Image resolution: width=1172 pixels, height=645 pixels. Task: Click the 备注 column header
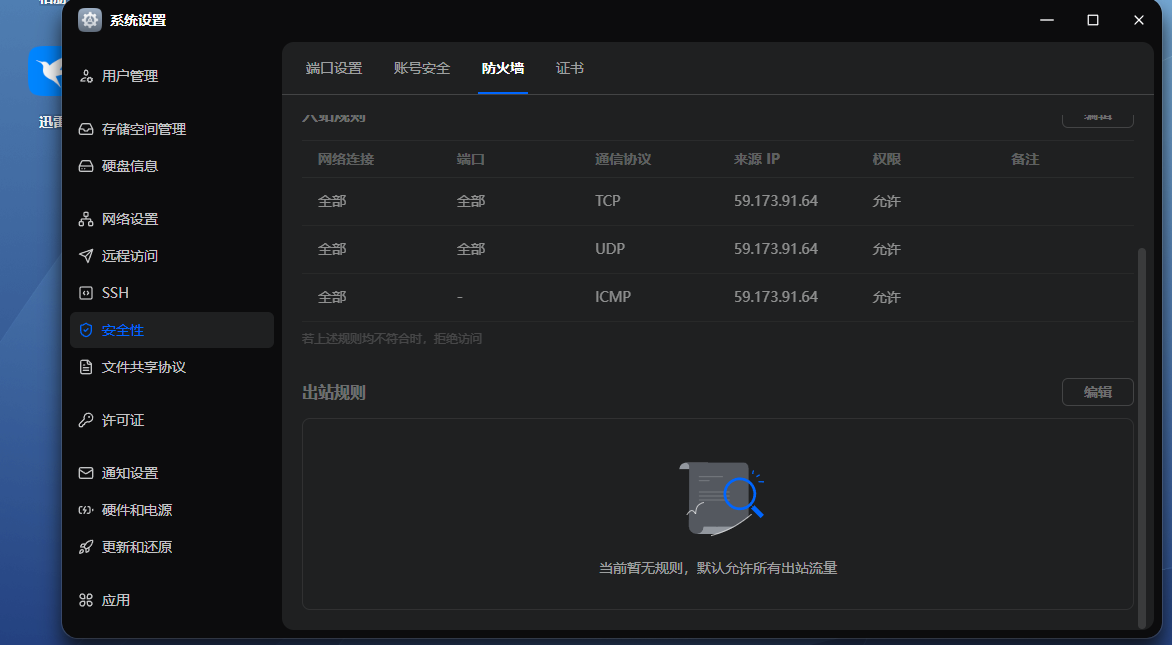1025,159
